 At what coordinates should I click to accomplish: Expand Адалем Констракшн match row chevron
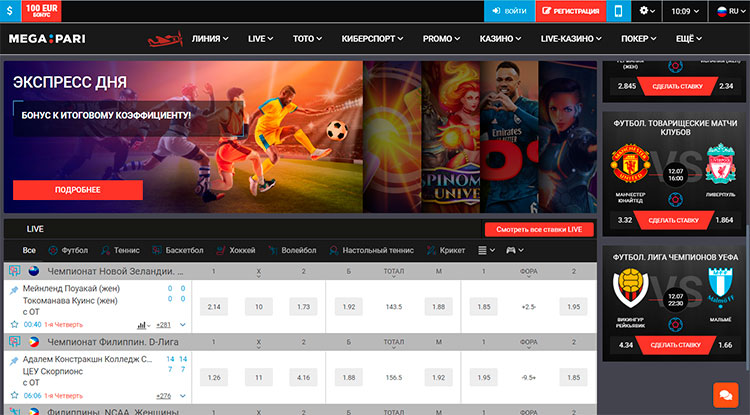click(x=183, y=396)
